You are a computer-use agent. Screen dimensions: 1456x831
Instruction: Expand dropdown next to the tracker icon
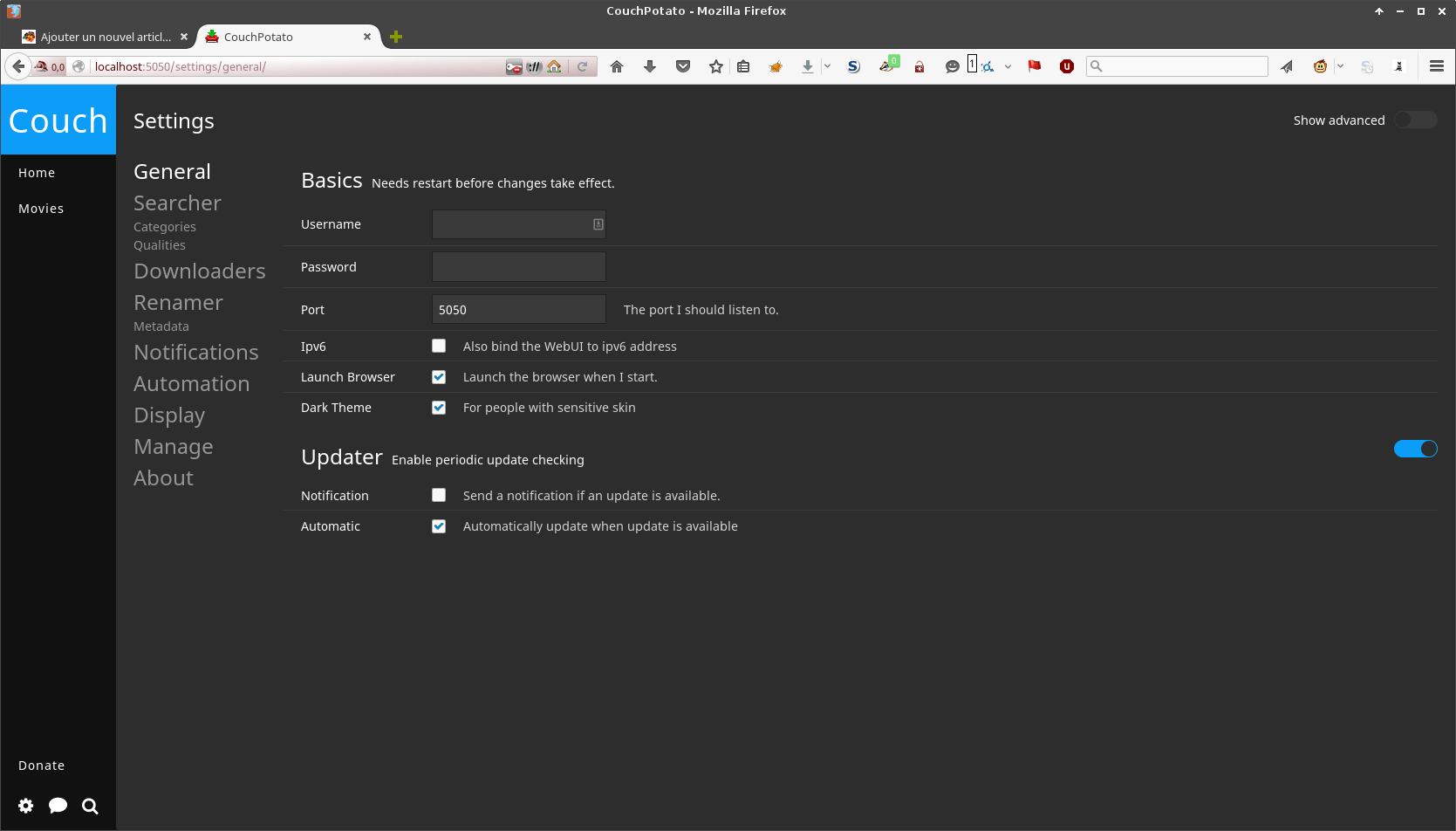1008,66
